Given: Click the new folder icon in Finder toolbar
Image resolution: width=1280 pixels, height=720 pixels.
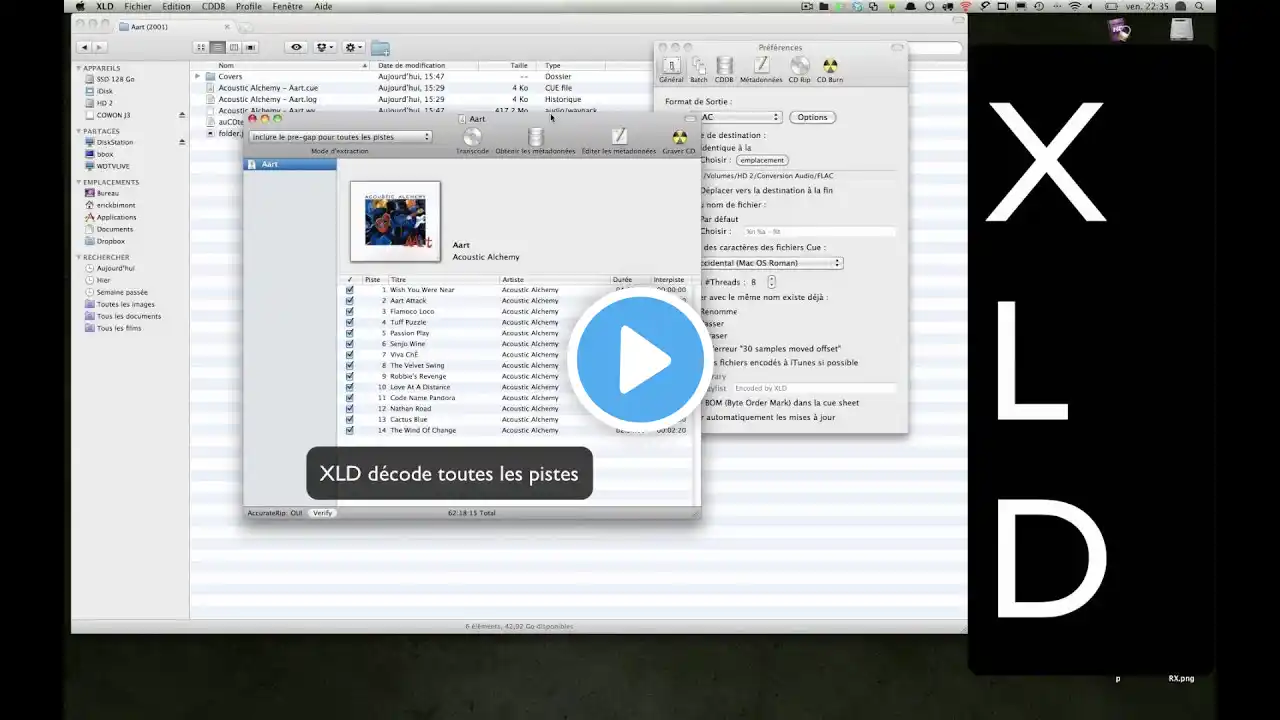Looking at the screenshot, I should (x=381, y=47).
